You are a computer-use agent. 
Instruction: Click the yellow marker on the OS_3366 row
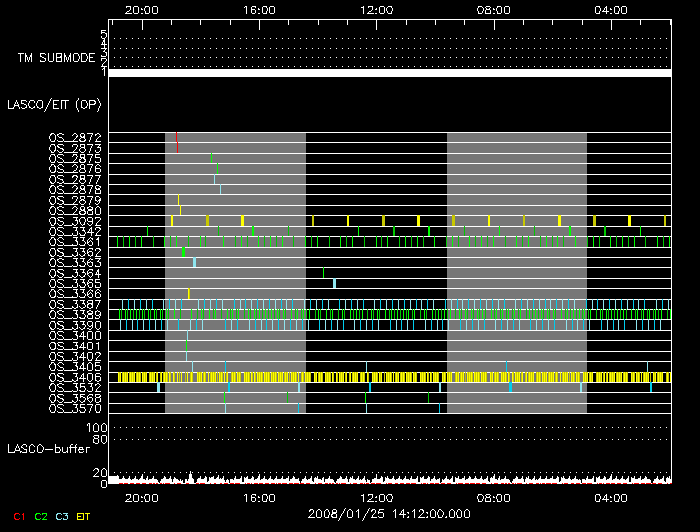point(188,294)
